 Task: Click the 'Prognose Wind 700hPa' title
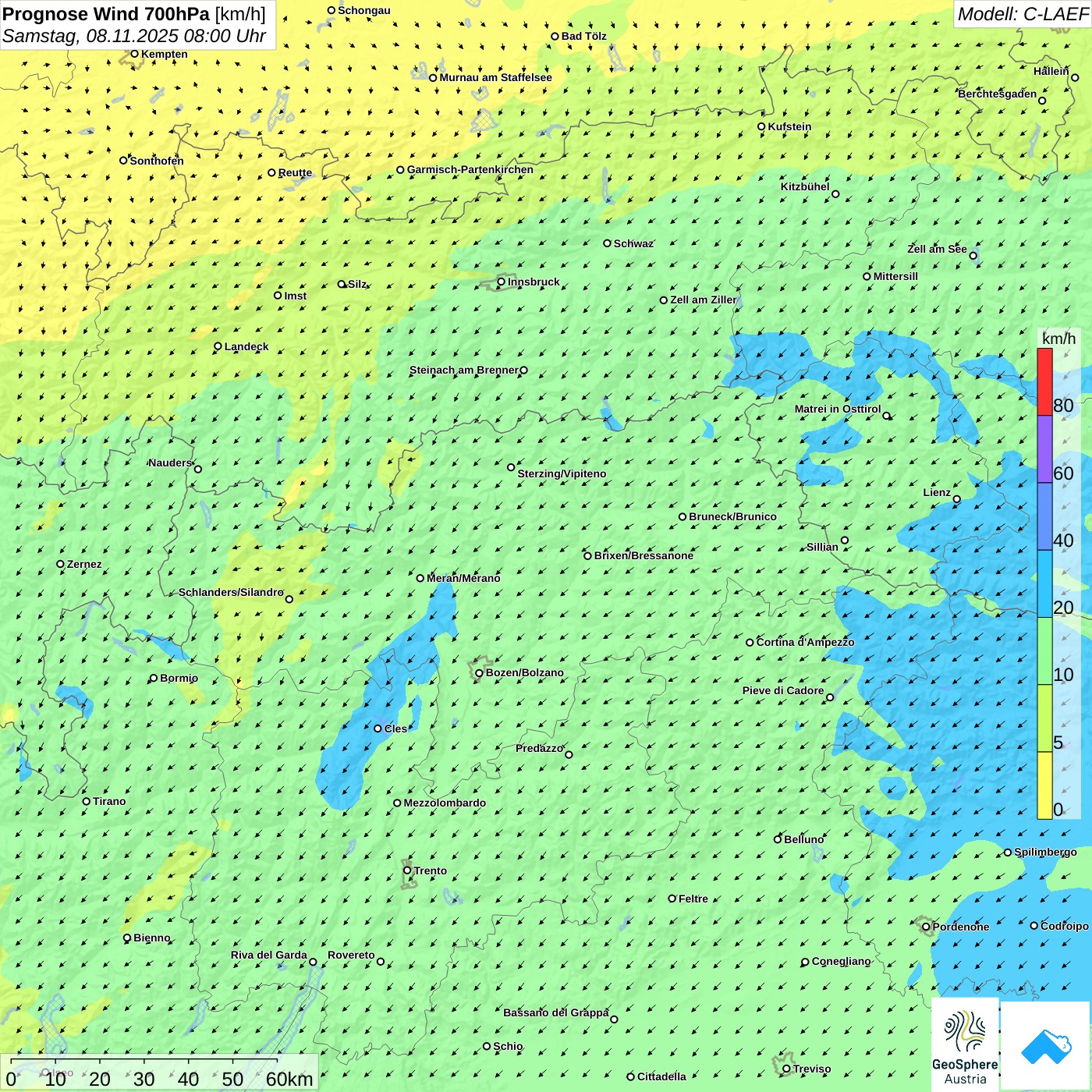pyautogui.click(x=106, y=14)
